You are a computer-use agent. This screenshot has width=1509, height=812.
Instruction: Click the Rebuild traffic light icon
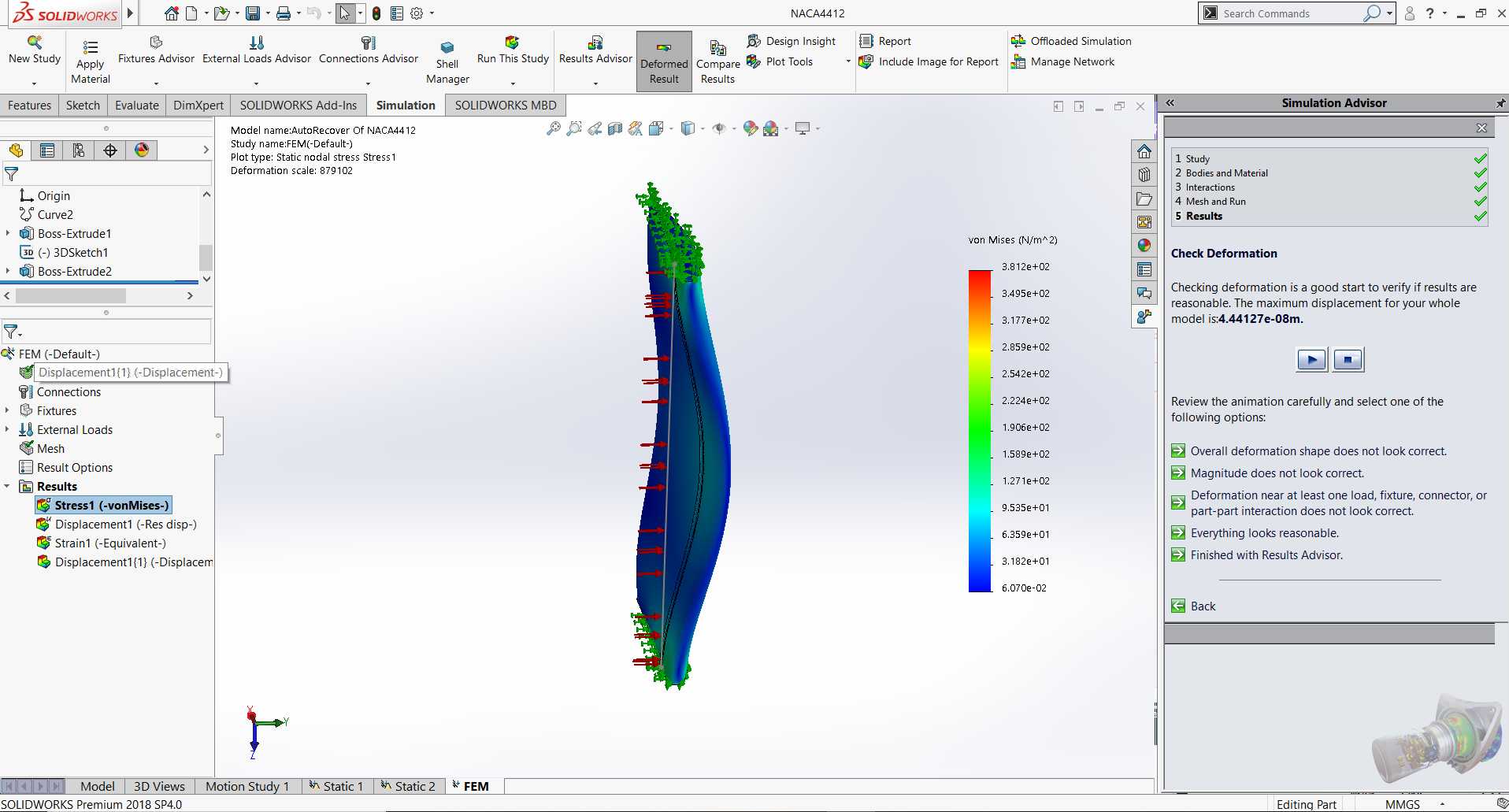(x=376, y=13)
